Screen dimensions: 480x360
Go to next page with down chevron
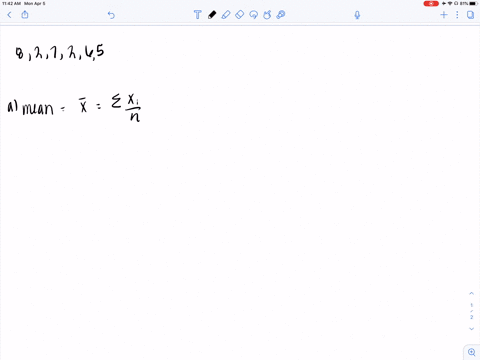coord(471,329)
